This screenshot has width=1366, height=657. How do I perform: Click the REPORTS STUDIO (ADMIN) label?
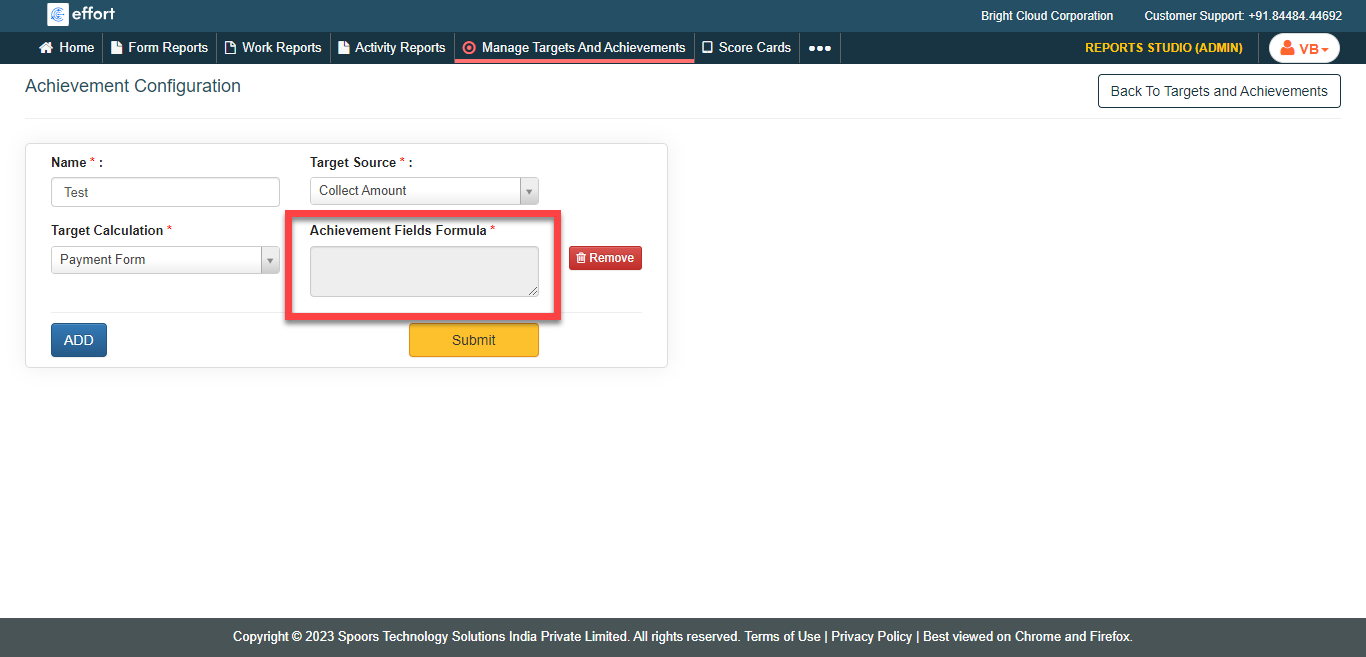(1163, 48)
